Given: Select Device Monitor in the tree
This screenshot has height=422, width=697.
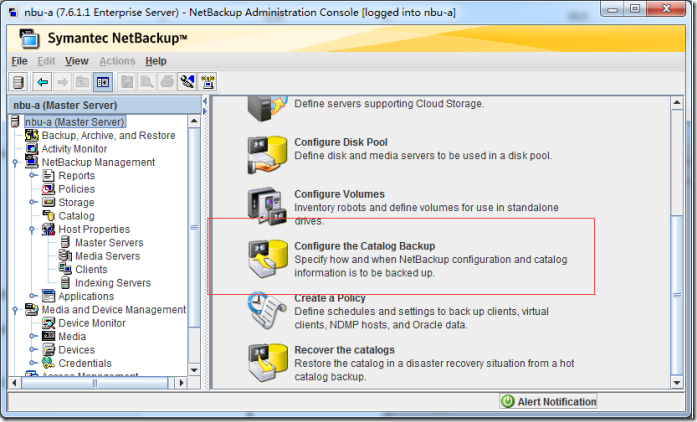Looking at the screenshot, I should tap(92, 323).
